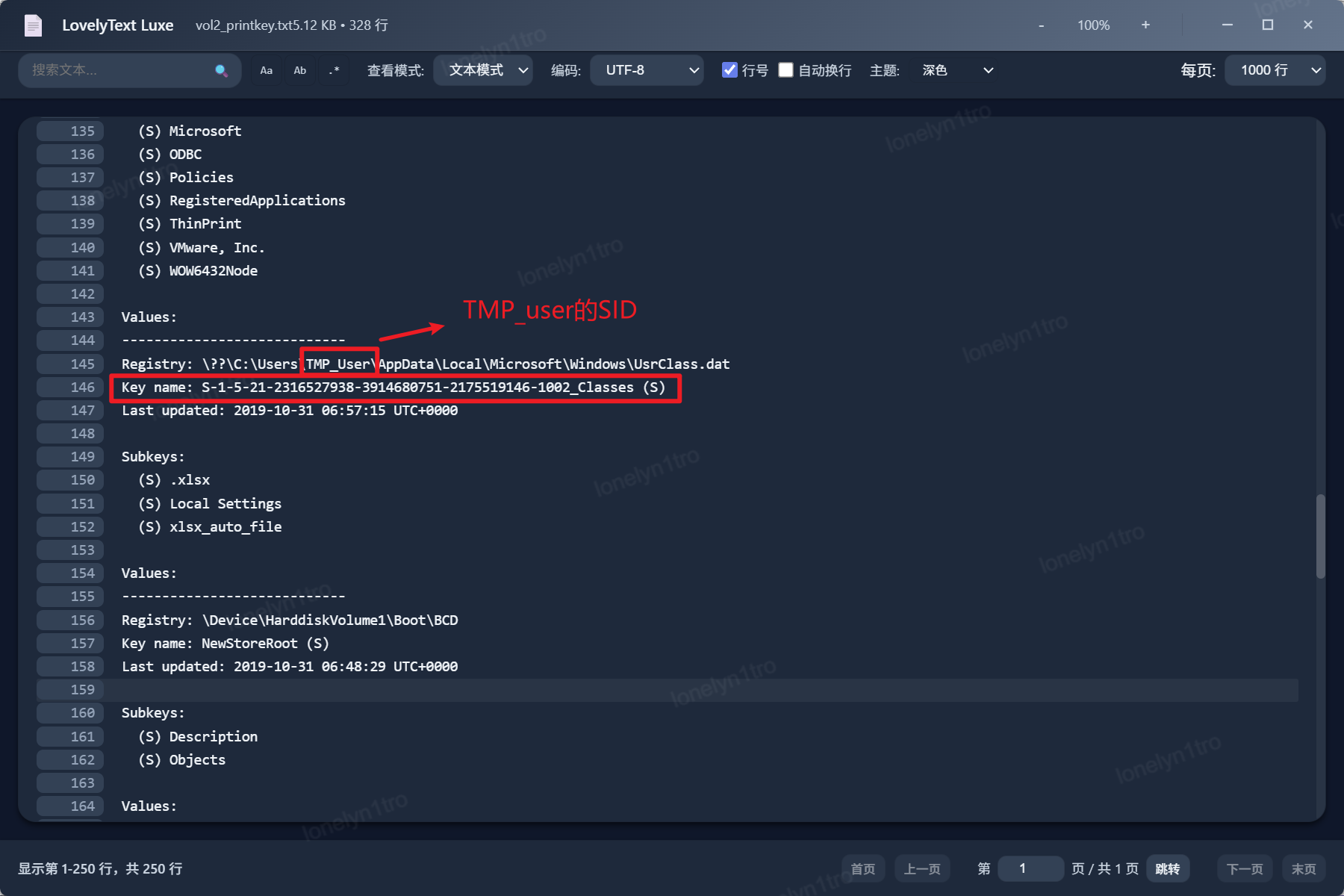
Task: Focus the 搜索文本 search field
Action: (x=119, y=70)
